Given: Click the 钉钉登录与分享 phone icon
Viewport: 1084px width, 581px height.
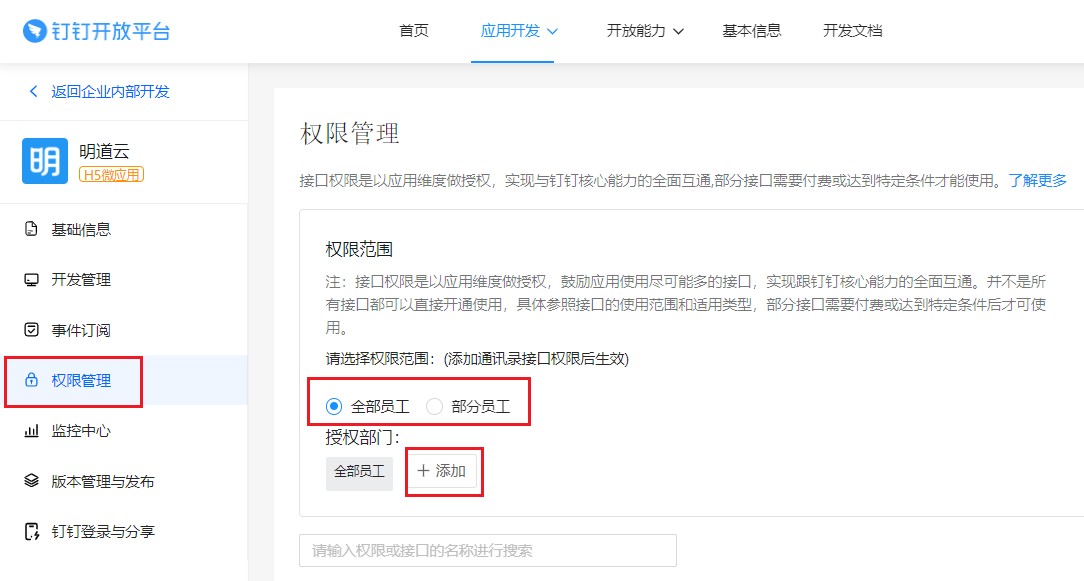Looking at the screenshot, I should tap(31, 531).
